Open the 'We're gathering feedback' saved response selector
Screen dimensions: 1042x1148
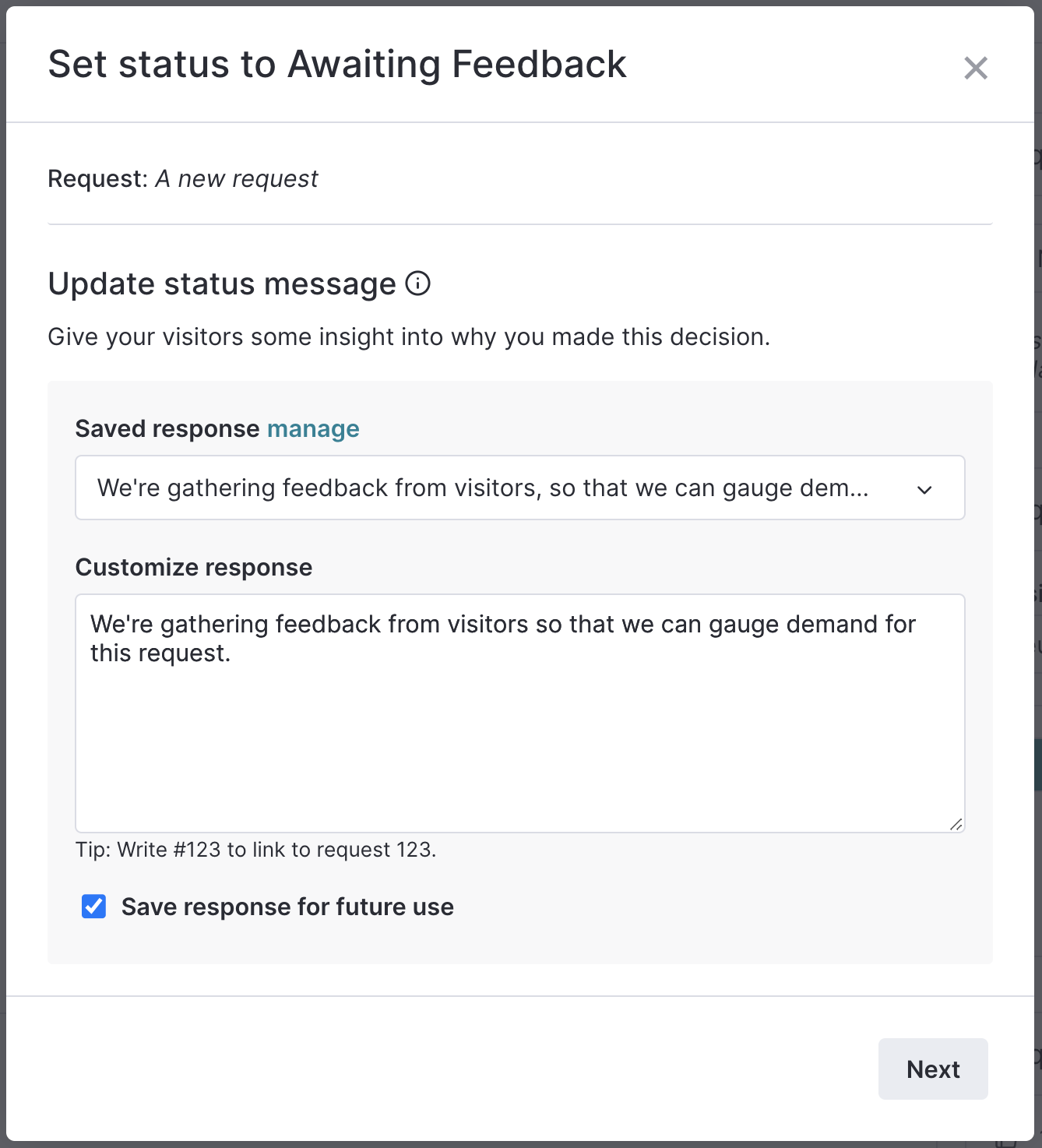tap(520, 488)
